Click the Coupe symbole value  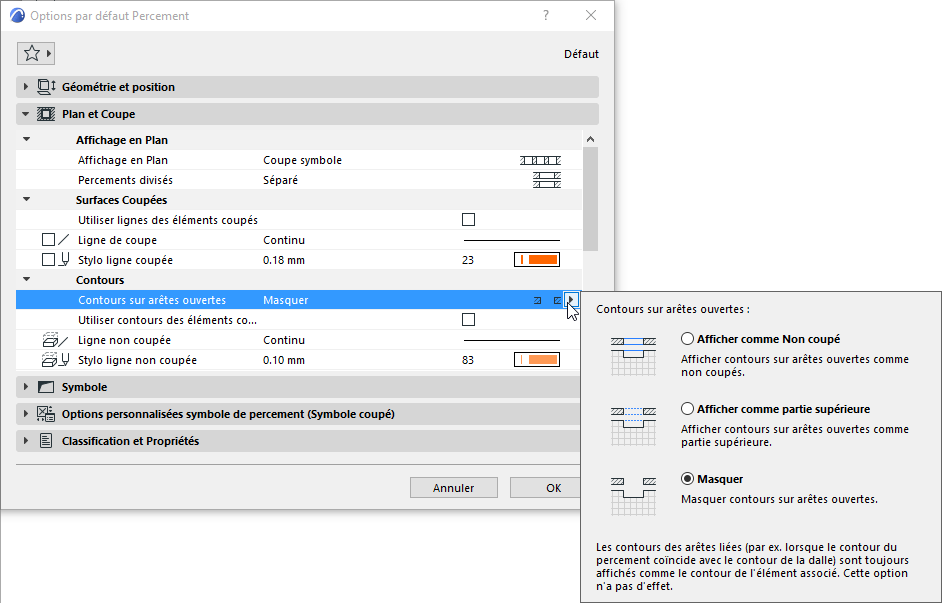coord(302,160)
